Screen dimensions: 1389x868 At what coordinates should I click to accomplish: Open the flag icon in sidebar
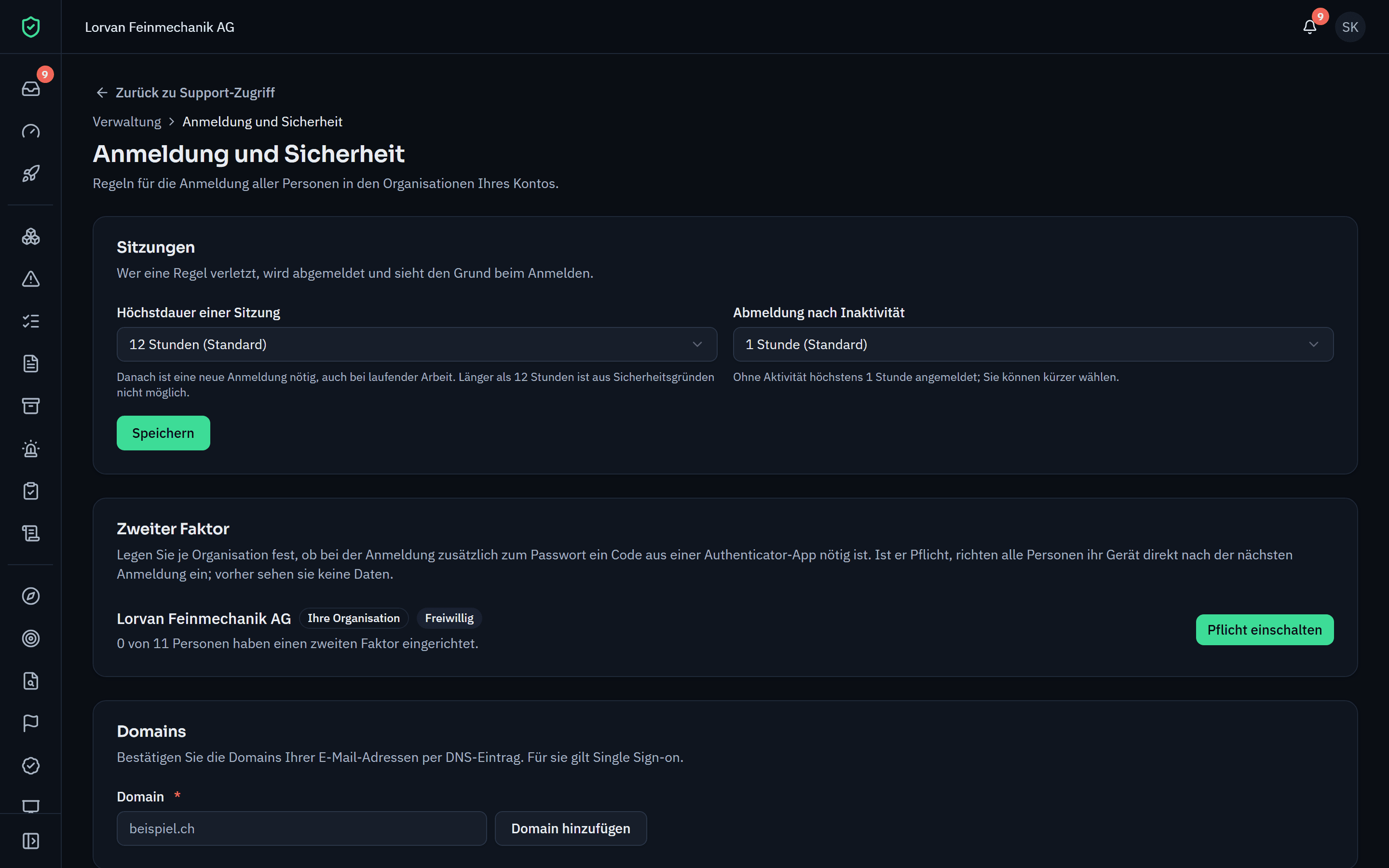point(30,723)
